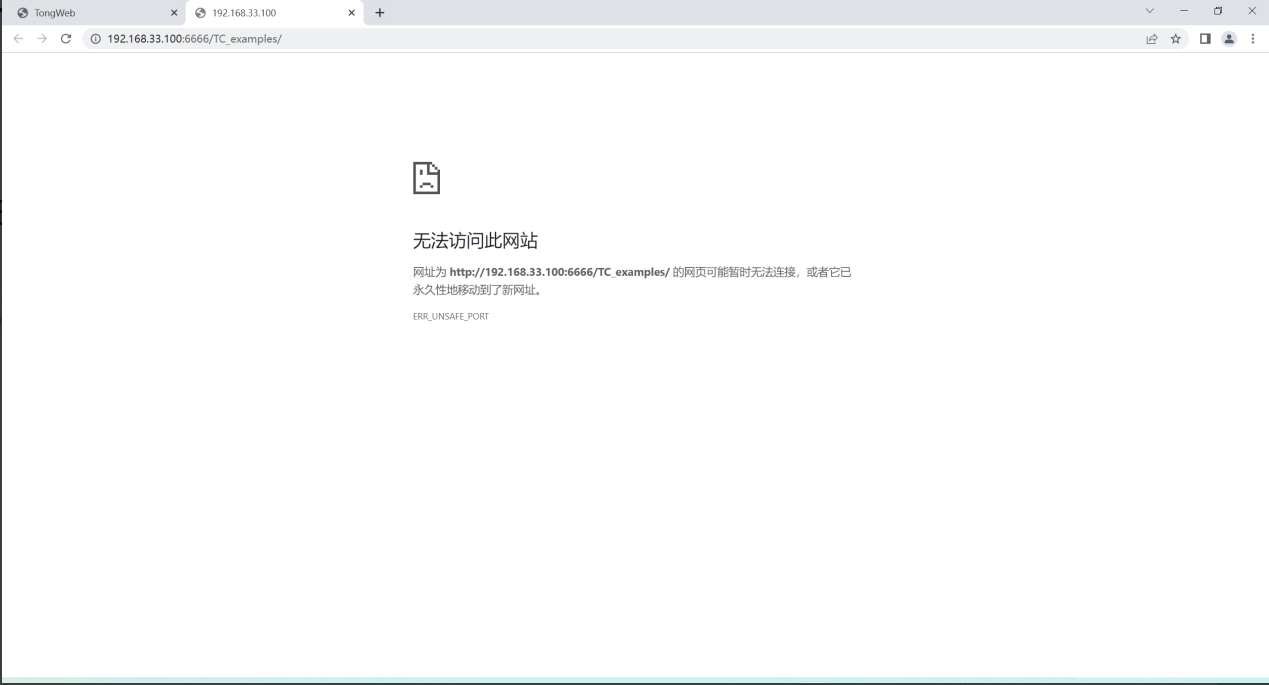
Task: Open the tab search chevron
Action: (1148, 11)
